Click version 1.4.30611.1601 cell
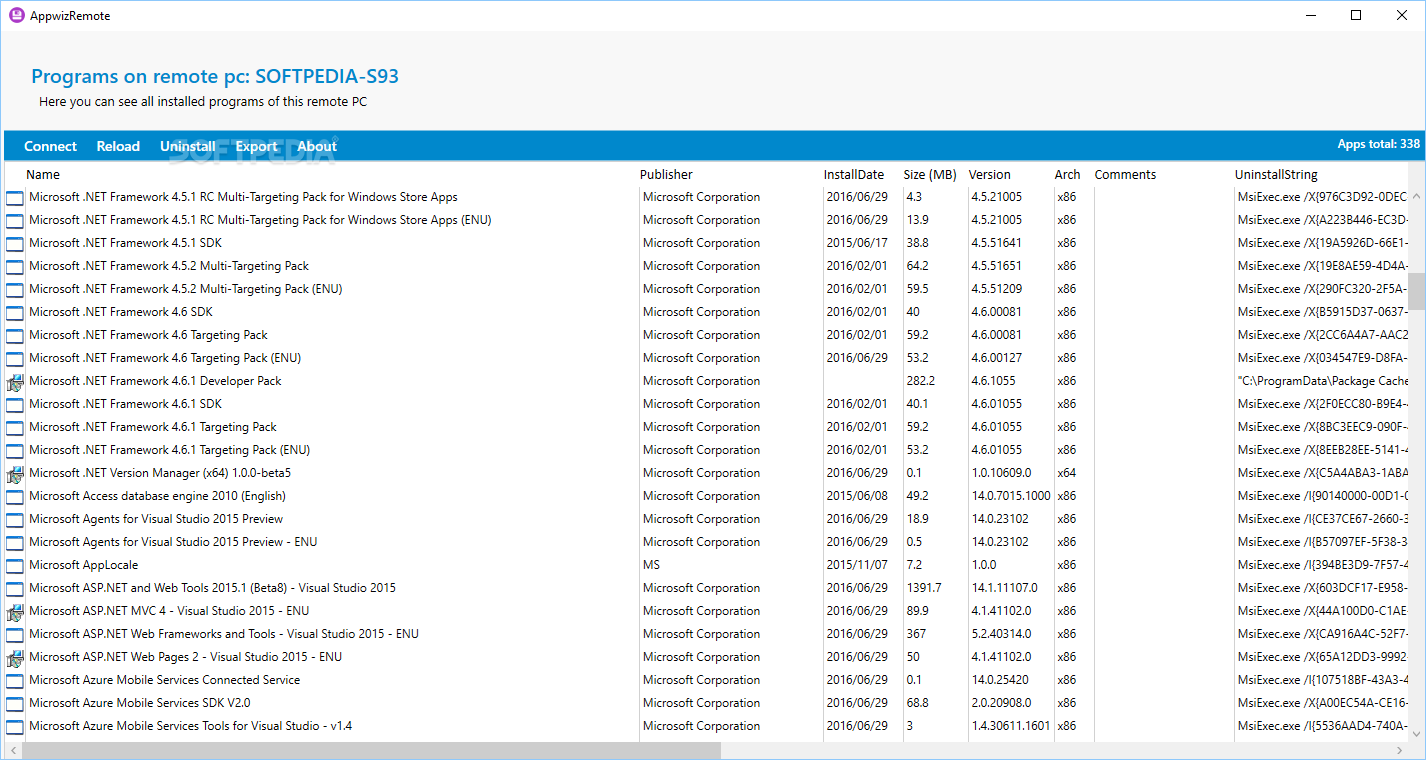The height and width of the screenshot is (760, 1426). click(1011, 726)
